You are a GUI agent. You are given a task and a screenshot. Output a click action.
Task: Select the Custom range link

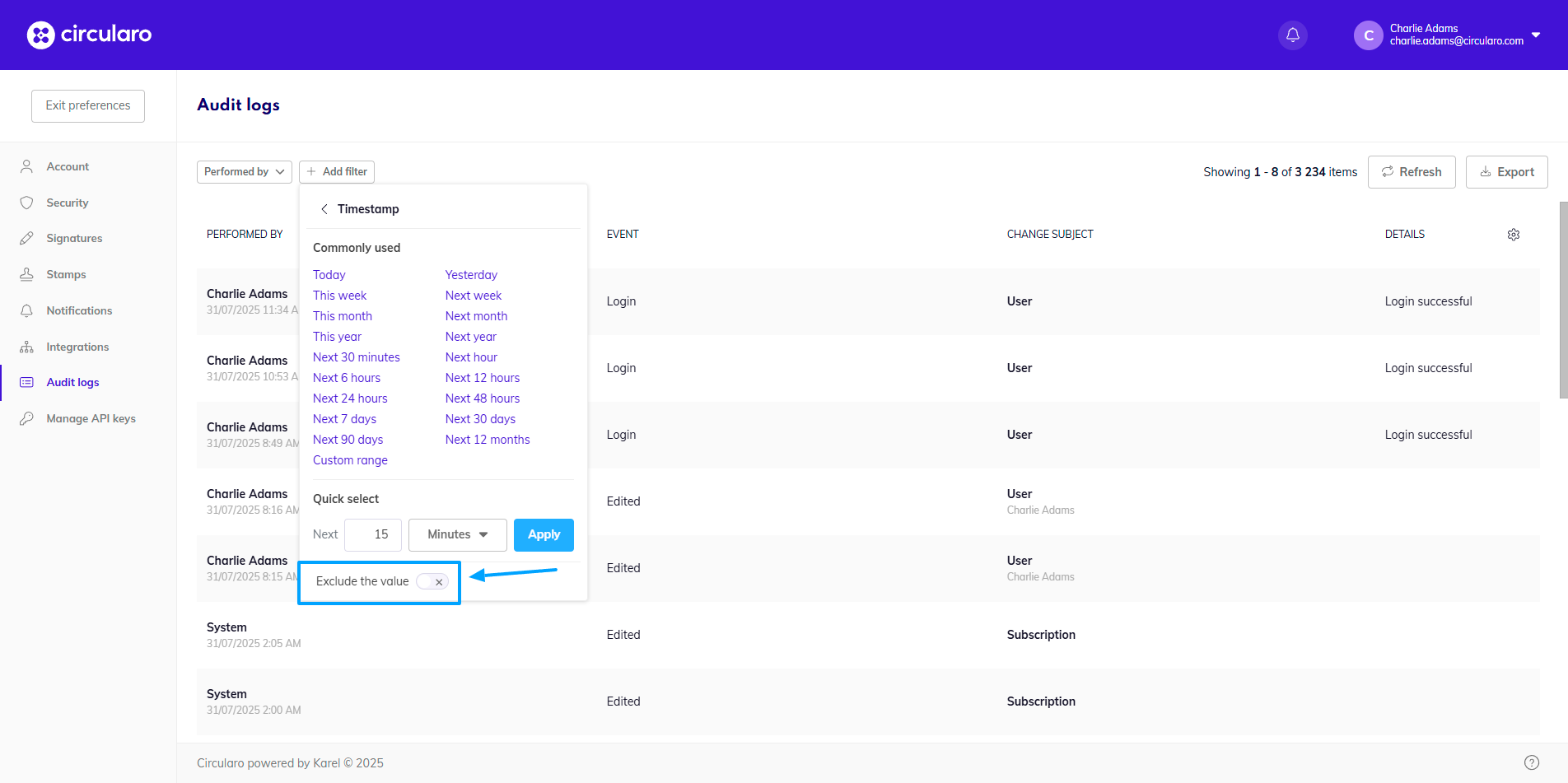350,460
